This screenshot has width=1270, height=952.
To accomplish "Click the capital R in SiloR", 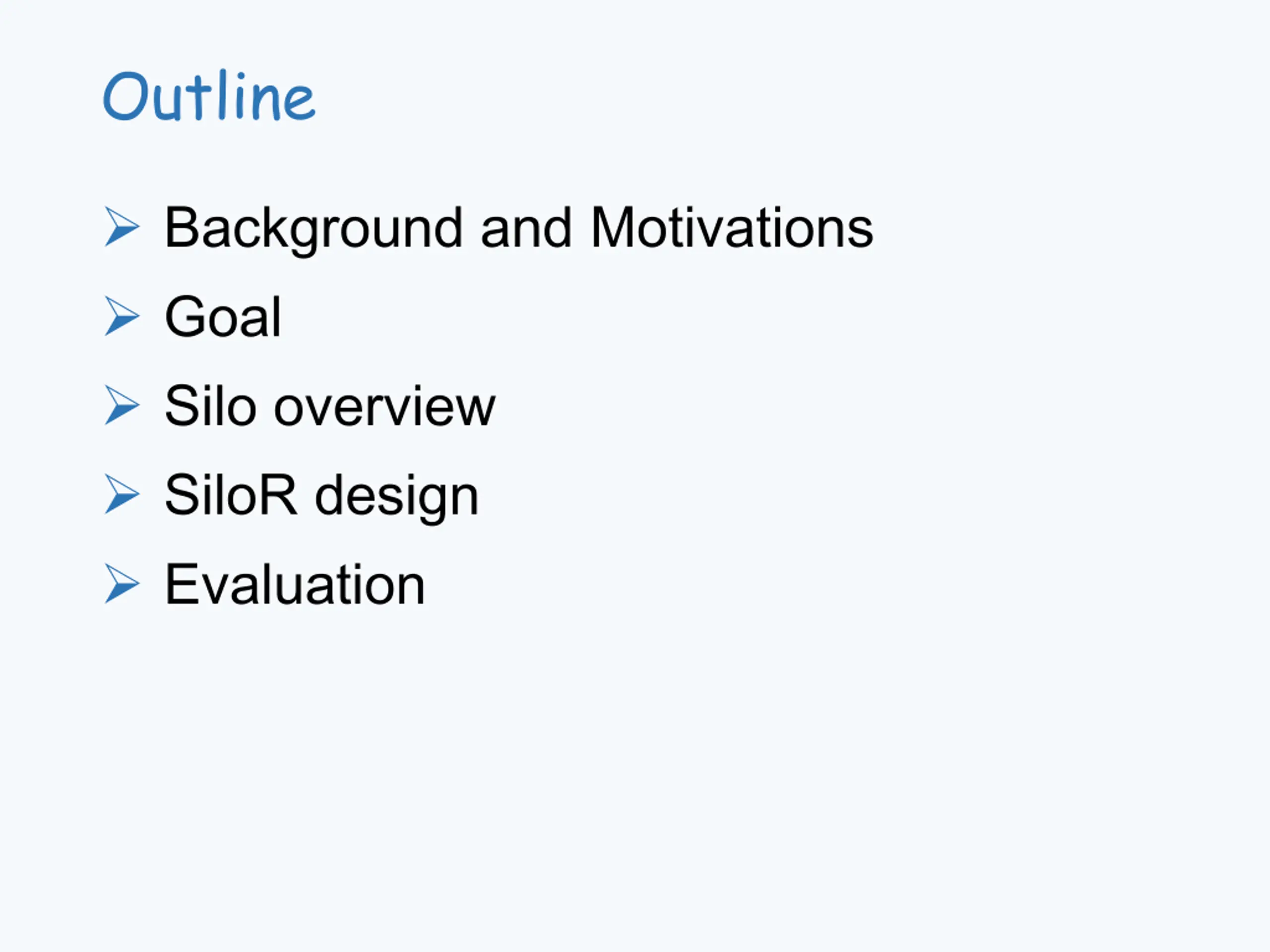I will 278,495.
